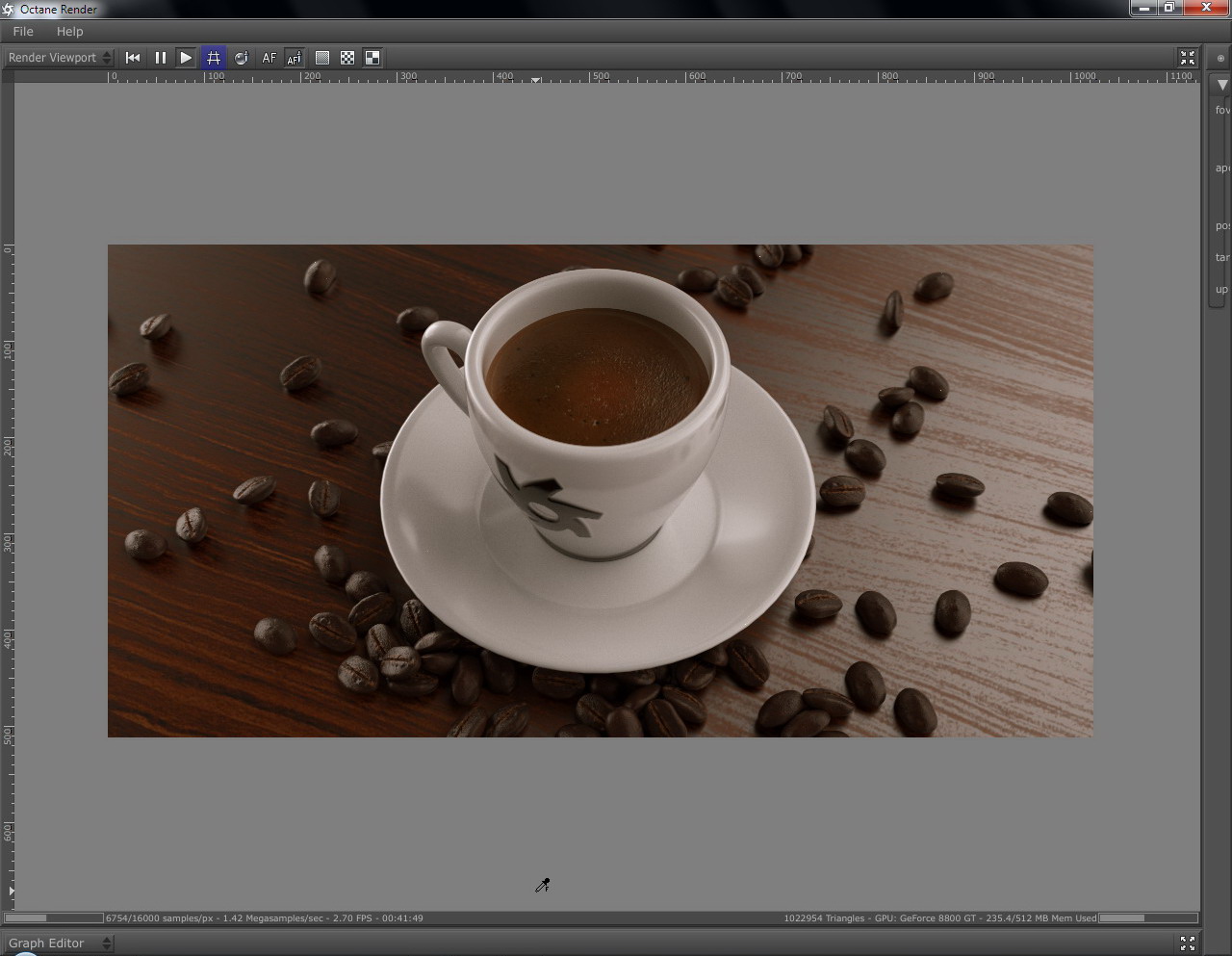The height and width of the screenshot is (956, 1232).
Task: Click the GPU memory usage bar
Action: (x=1148, y=917)
